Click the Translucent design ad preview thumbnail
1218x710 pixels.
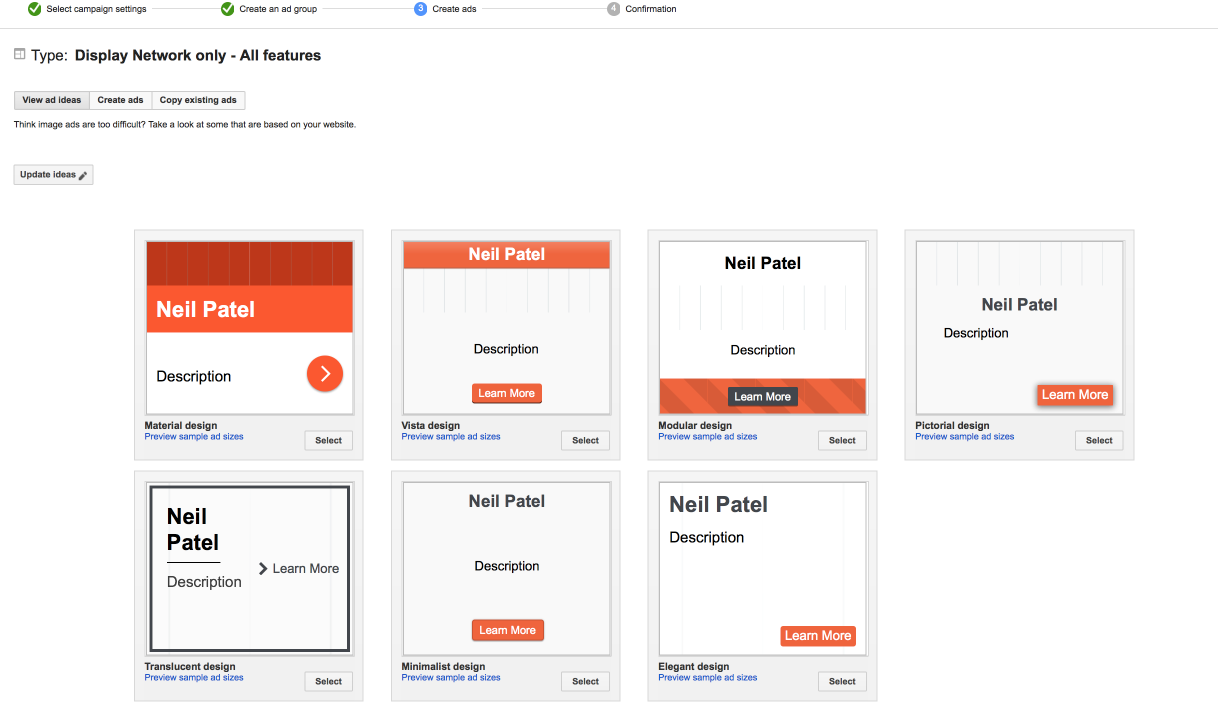(249, 568)
